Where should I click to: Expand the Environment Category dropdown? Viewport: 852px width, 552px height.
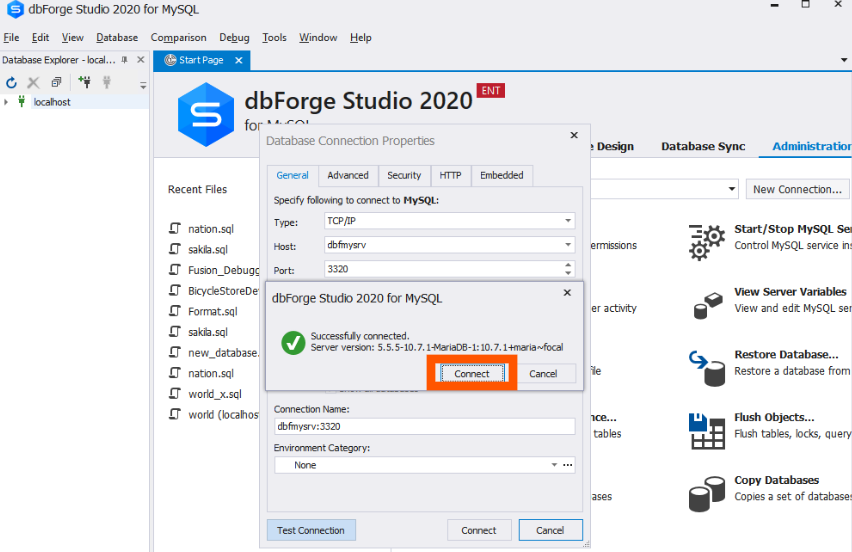555,465
